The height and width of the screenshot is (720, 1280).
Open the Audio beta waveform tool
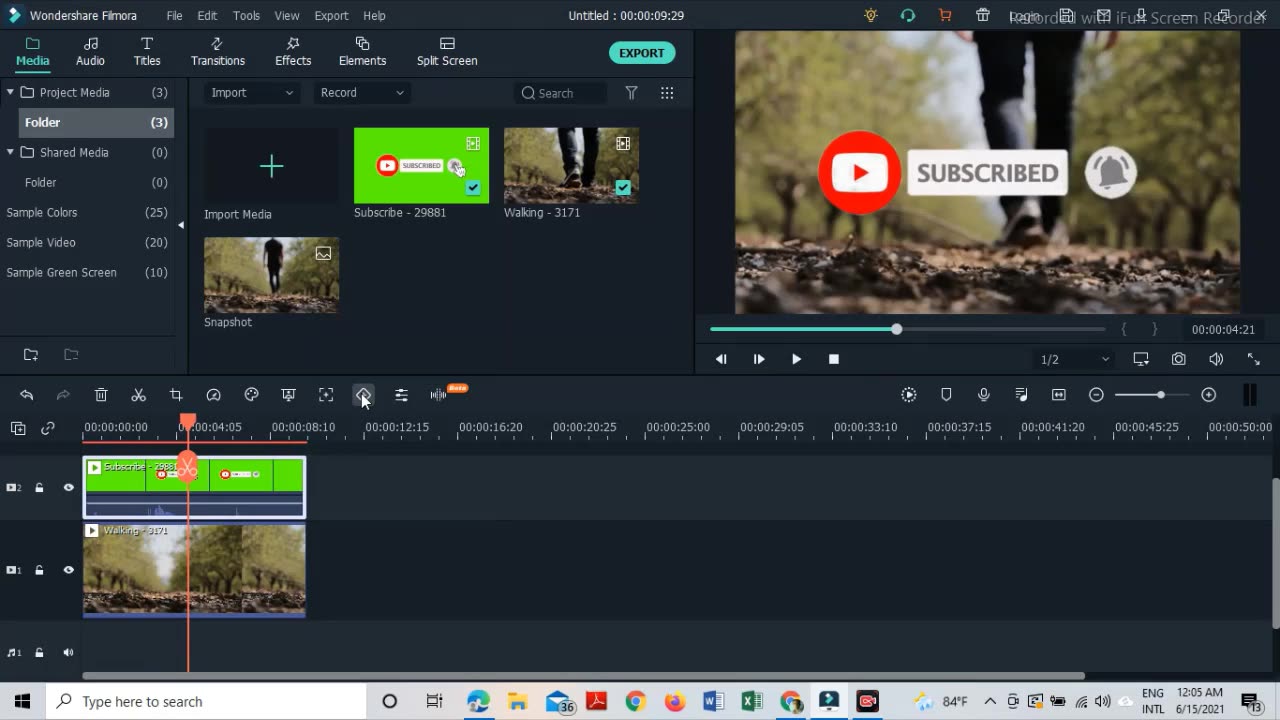(x=438, y=395)
